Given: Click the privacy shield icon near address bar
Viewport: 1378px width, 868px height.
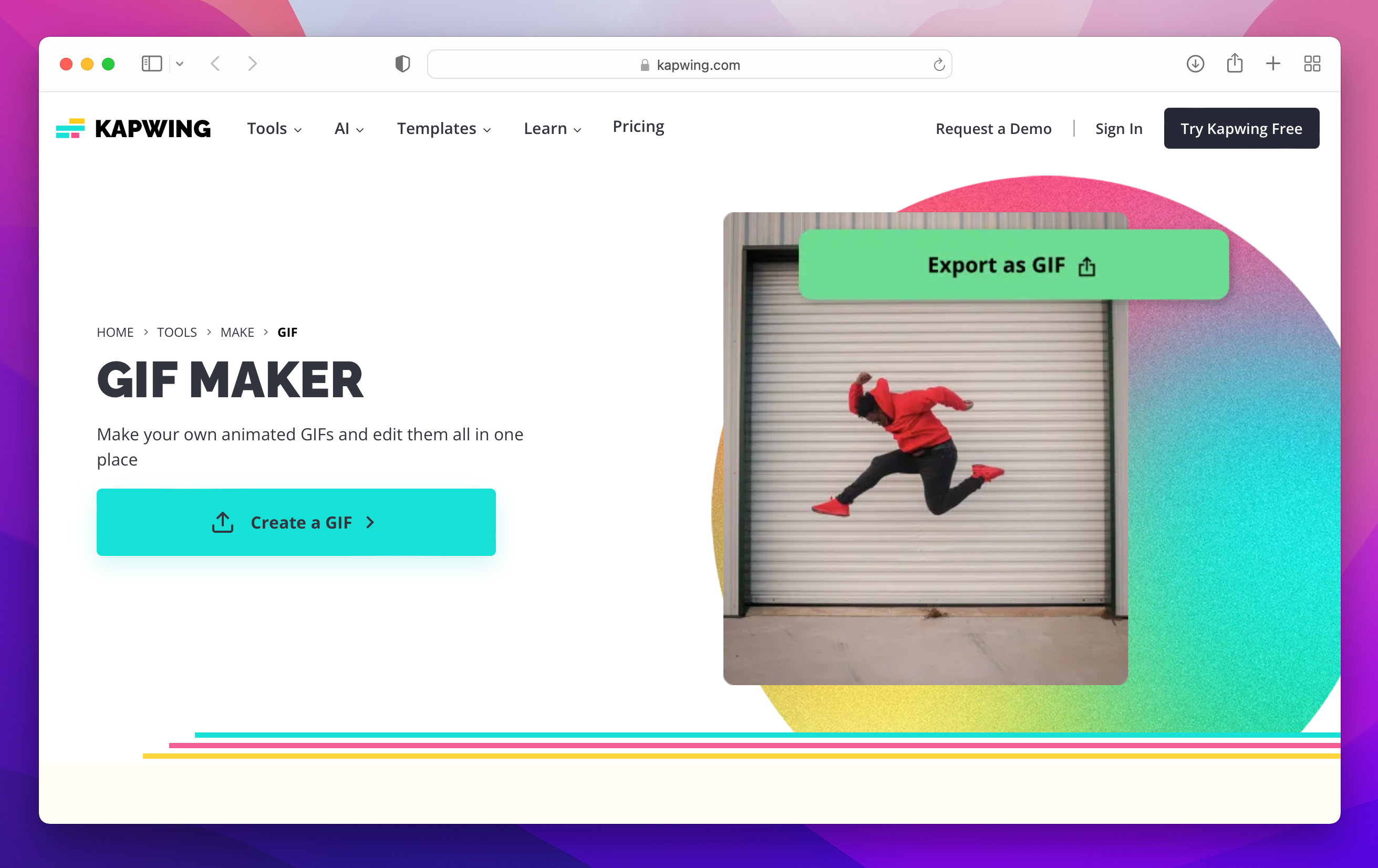Looking at the screenshot, I should click(403, 64).
